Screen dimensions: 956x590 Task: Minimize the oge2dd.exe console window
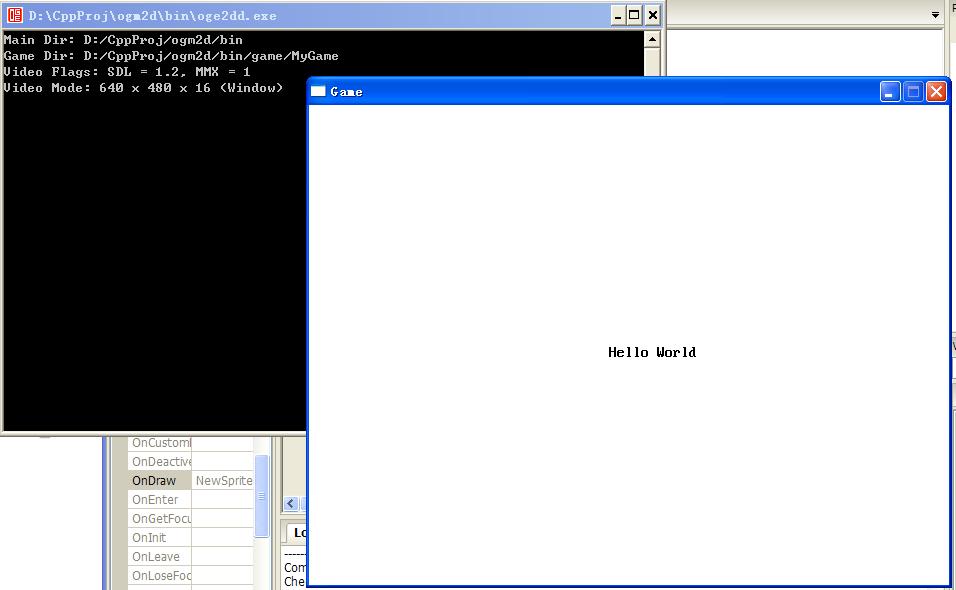point(617,15)
